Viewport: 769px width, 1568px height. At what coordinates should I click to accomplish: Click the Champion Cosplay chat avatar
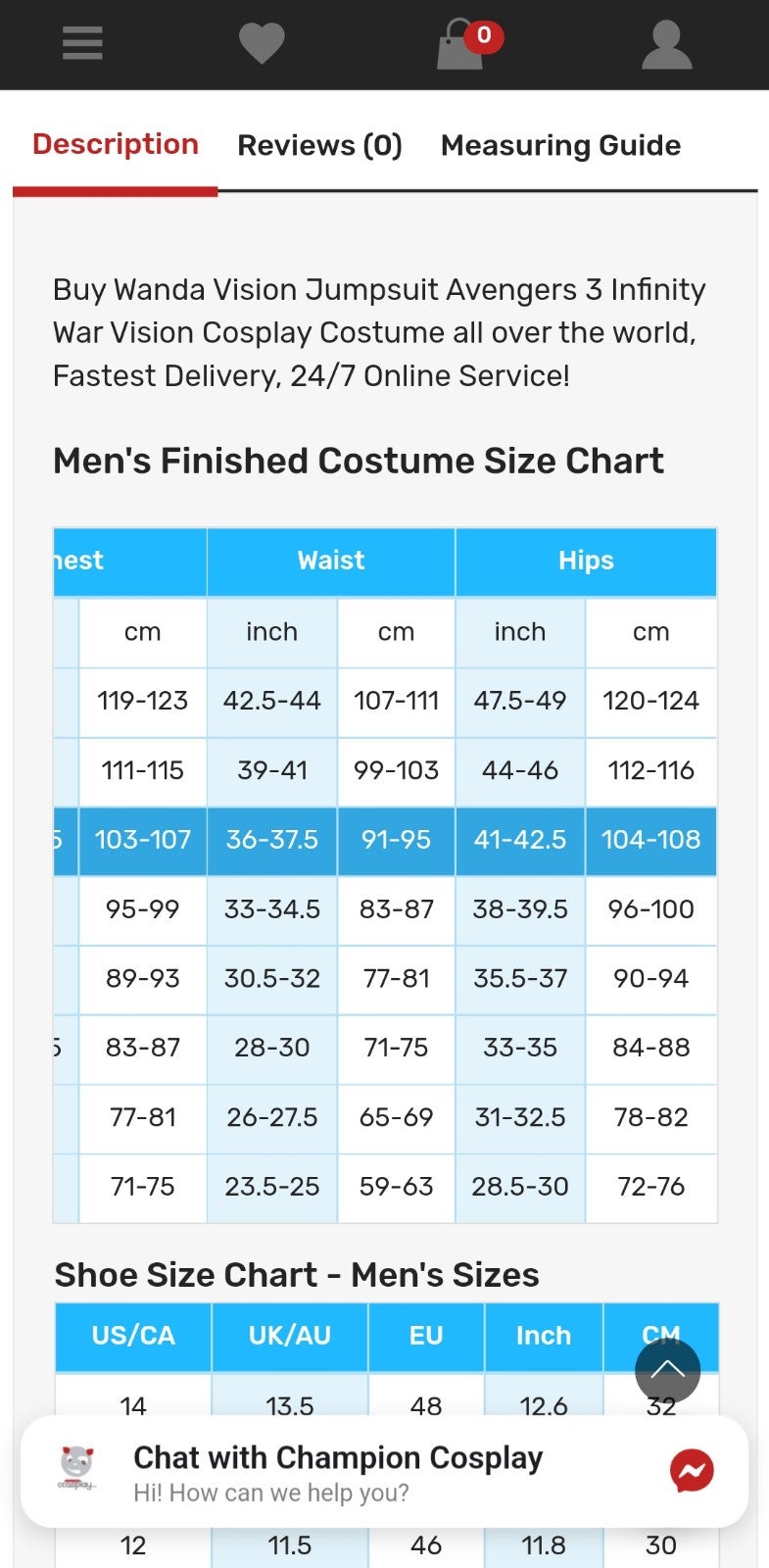pos(76,1469)
